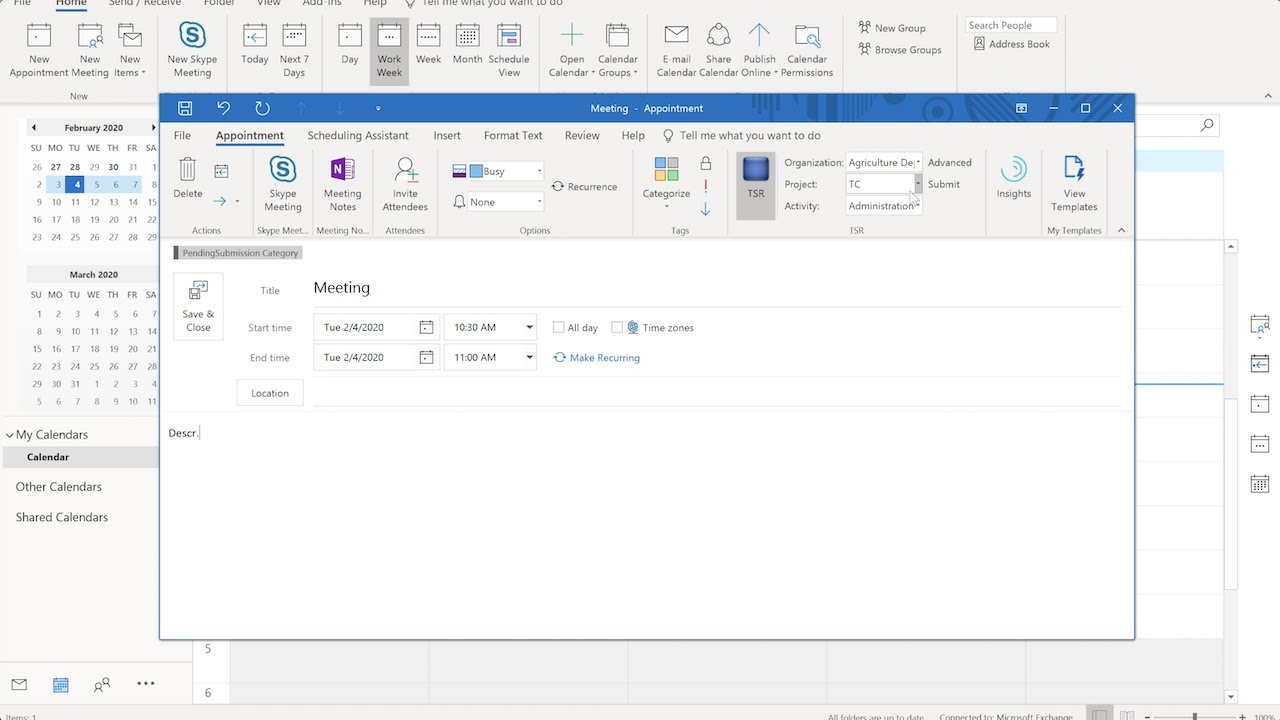Open Help tab in Meeting window

[633, 136]
